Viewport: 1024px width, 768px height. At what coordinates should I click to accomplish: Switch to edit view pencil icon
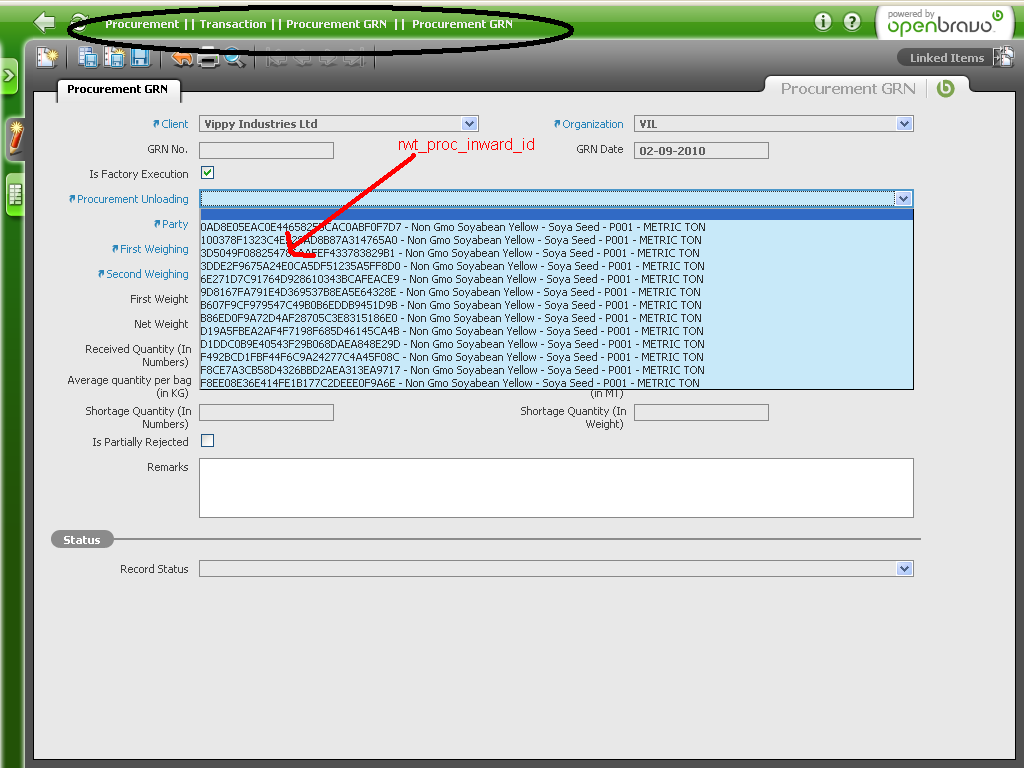coord(15,139)
